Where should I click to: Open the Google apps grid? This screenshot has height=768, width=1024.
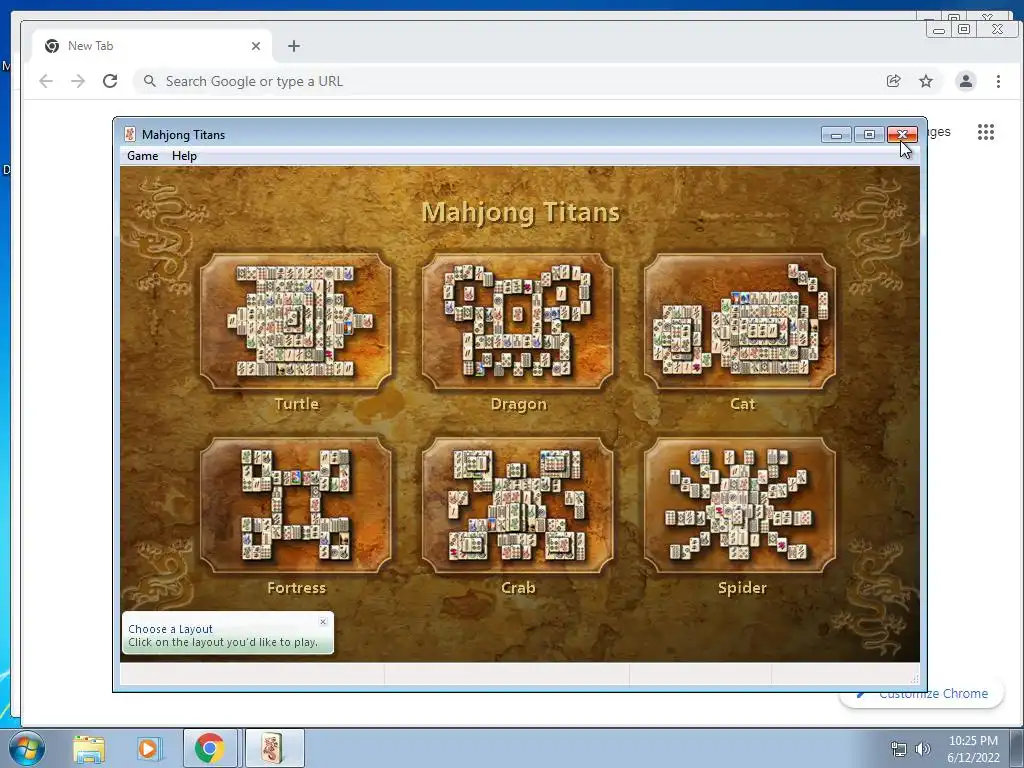click(985, 132)
